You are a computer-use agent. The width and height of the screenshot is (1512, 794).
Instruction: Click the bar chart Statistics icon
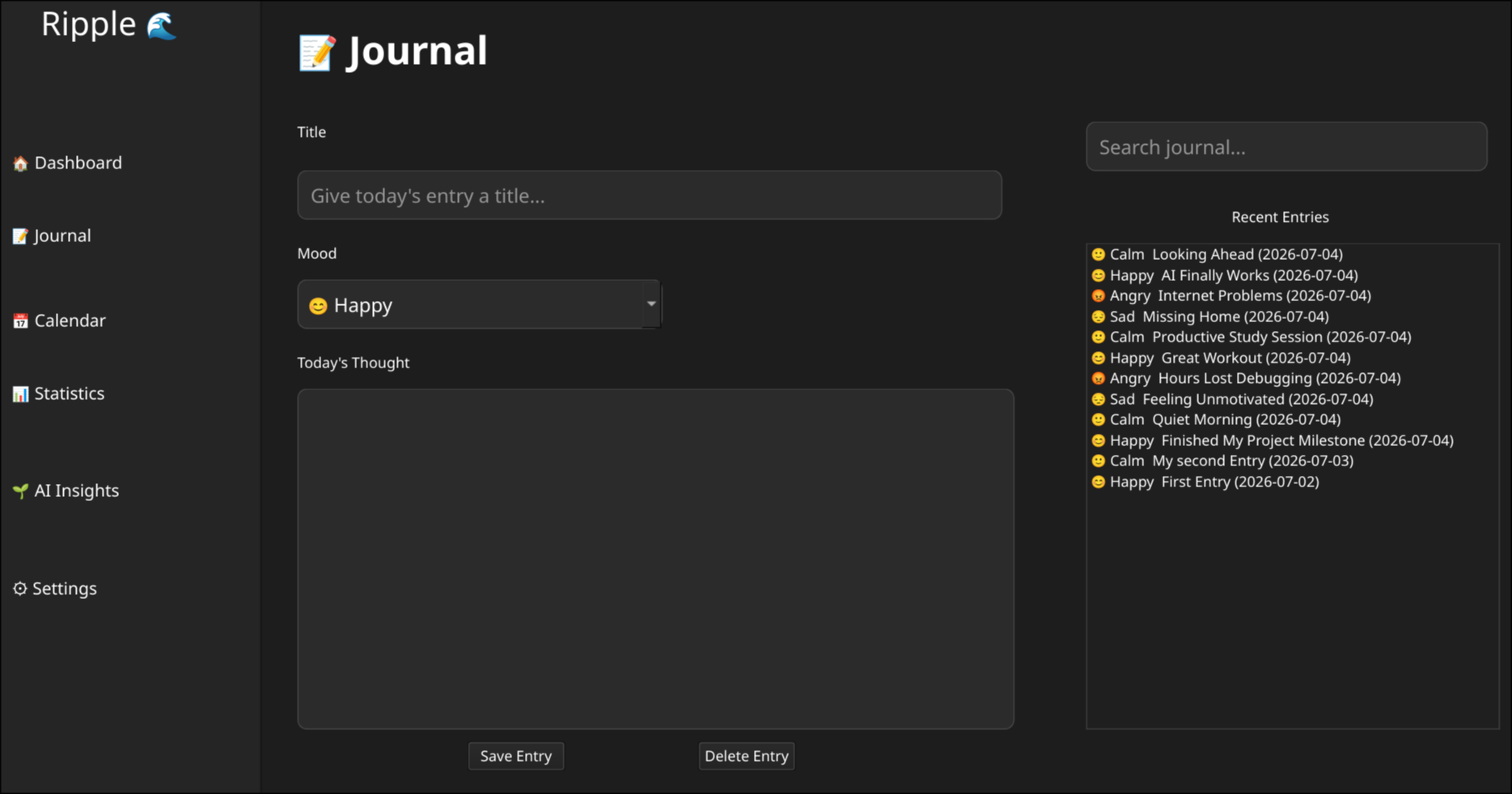20,394
